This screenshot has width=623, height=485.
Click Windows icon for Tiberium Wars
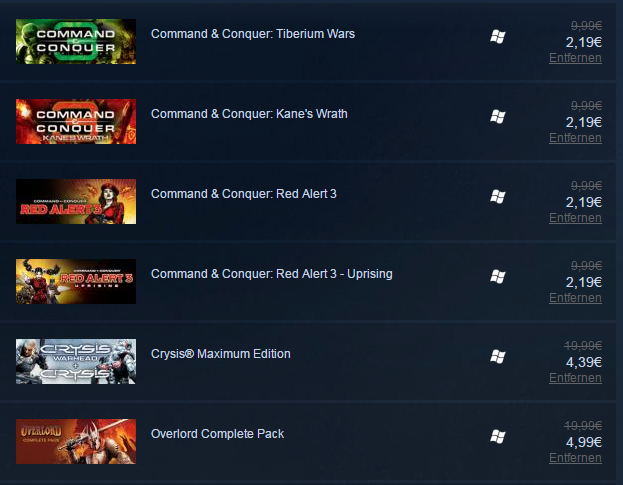(497, 37)
